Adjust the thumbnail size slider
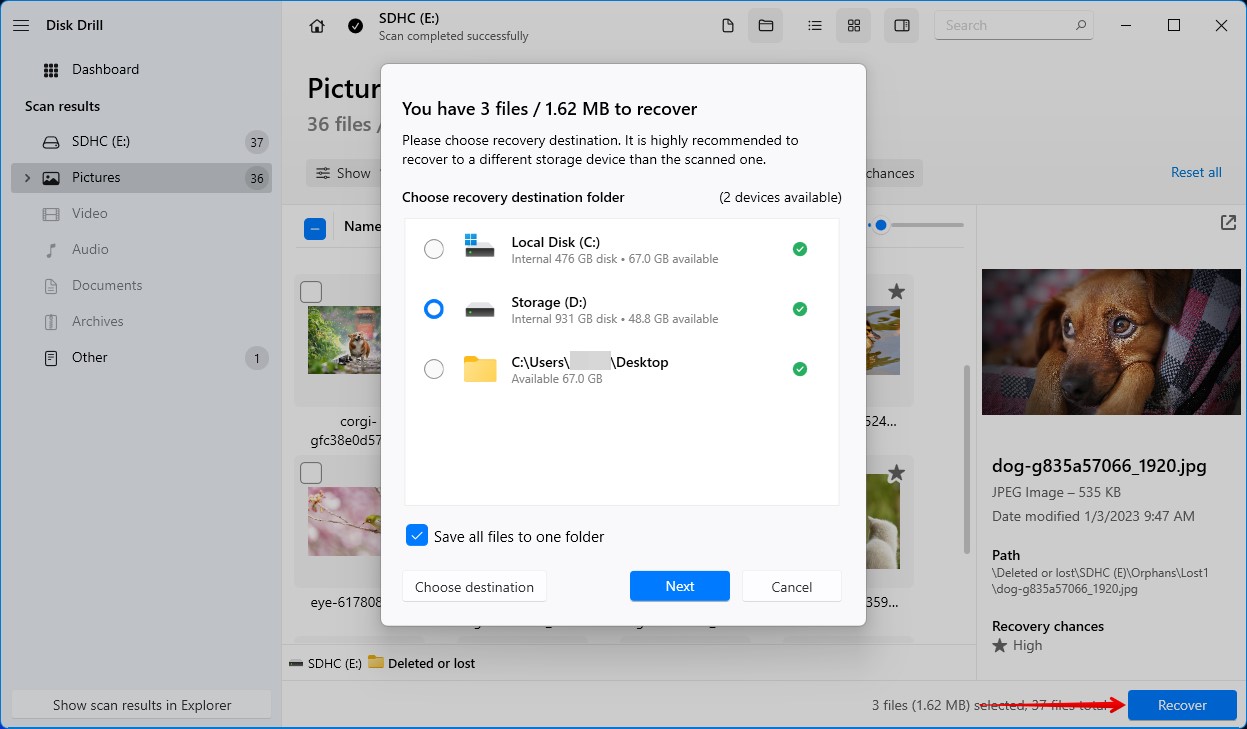 [881, 226]
